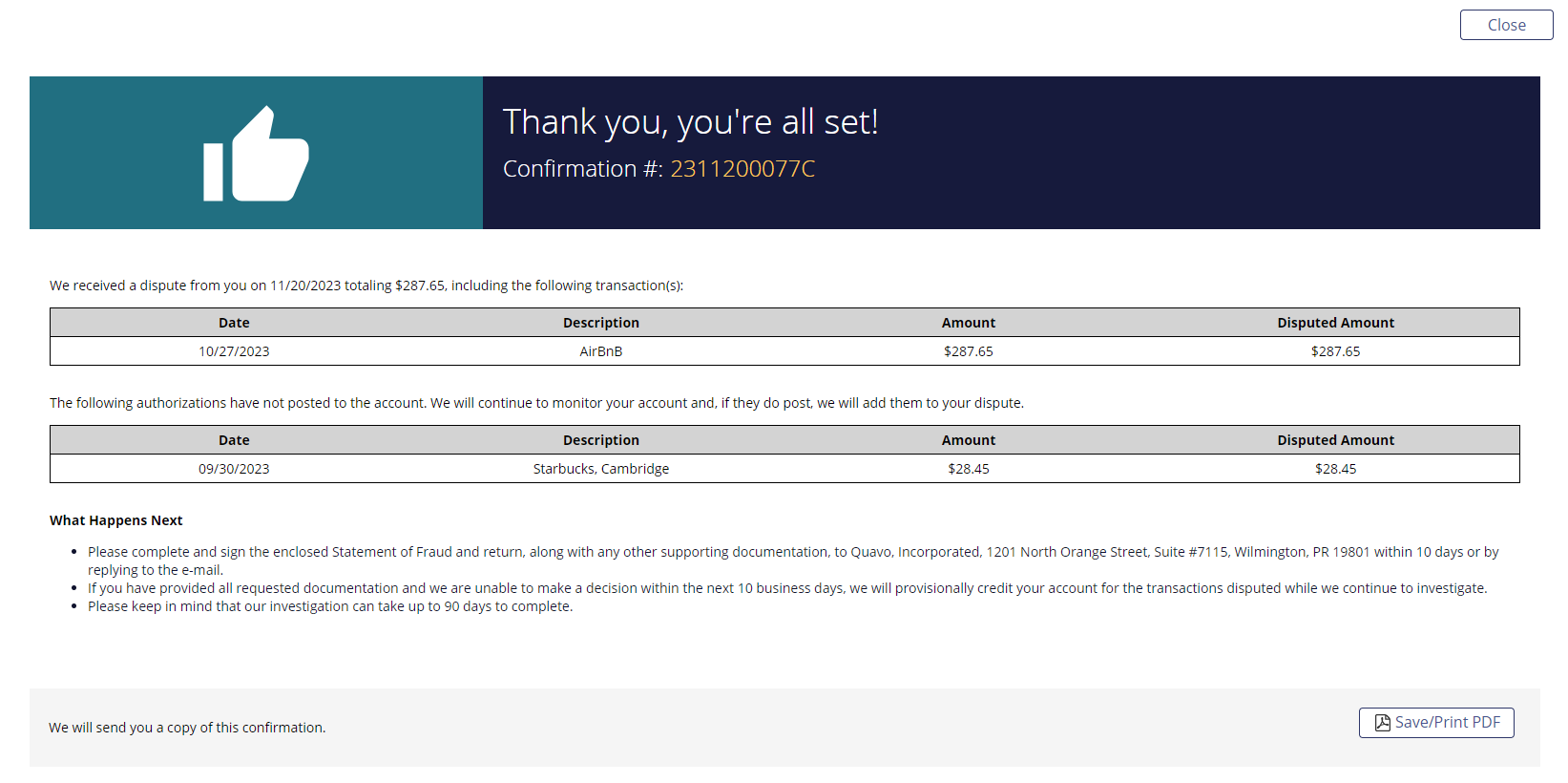Viewport: 1568px width, 783px height.
Task: Click the 09/30/2023 date cell
Action: (234, 469)
